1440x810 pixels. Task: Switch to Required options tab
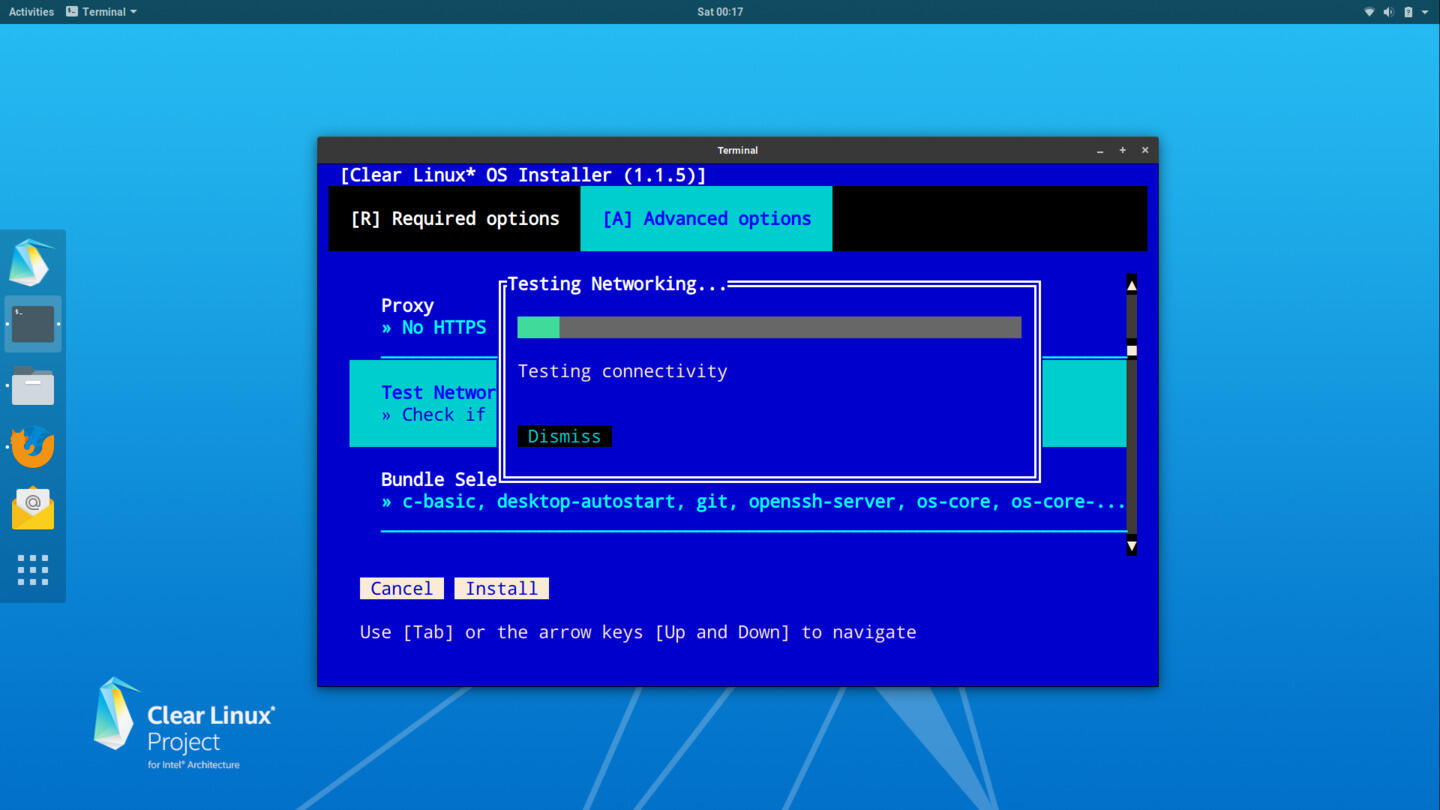[x=455, y=218]
